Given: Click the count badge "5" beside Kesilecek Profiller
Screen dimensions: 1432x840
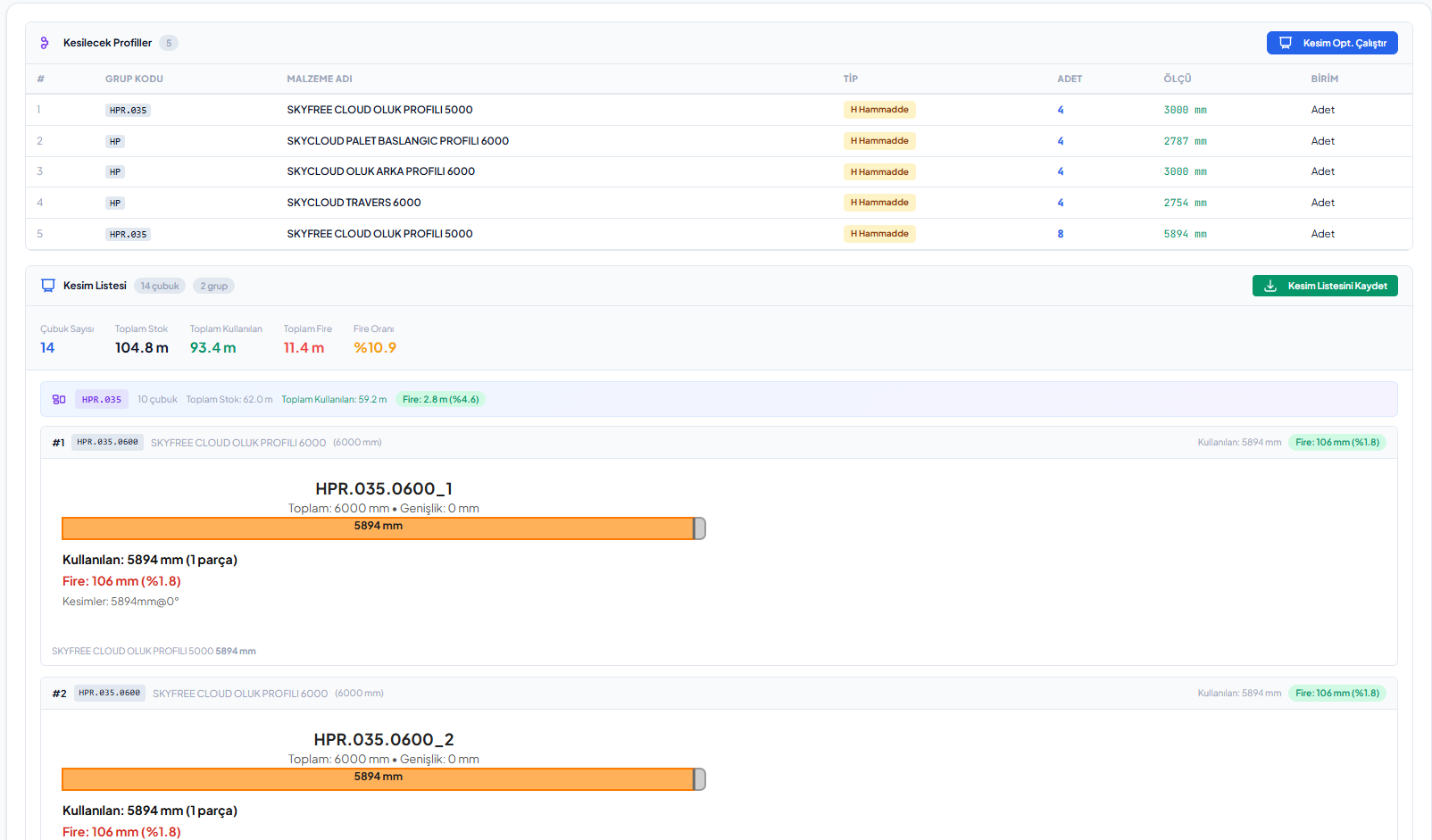Looking at the screenshot, I should pyautogui.click(x=169, y=43).
